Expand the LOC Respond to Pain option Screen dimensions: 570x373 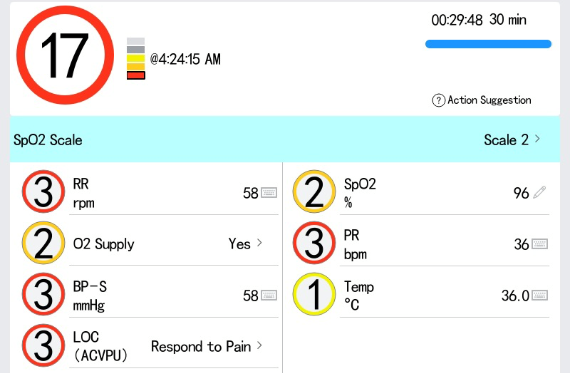tap(206, 346)
